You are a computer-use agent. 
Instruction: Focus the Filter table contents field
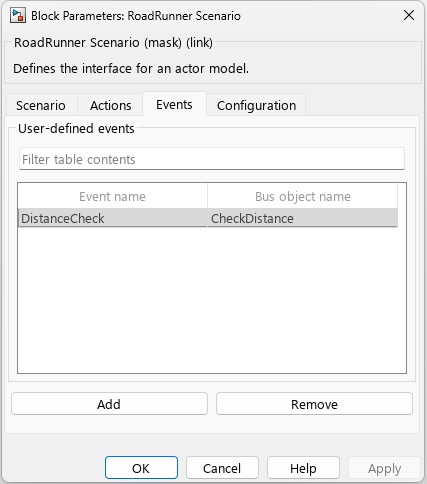212,159
